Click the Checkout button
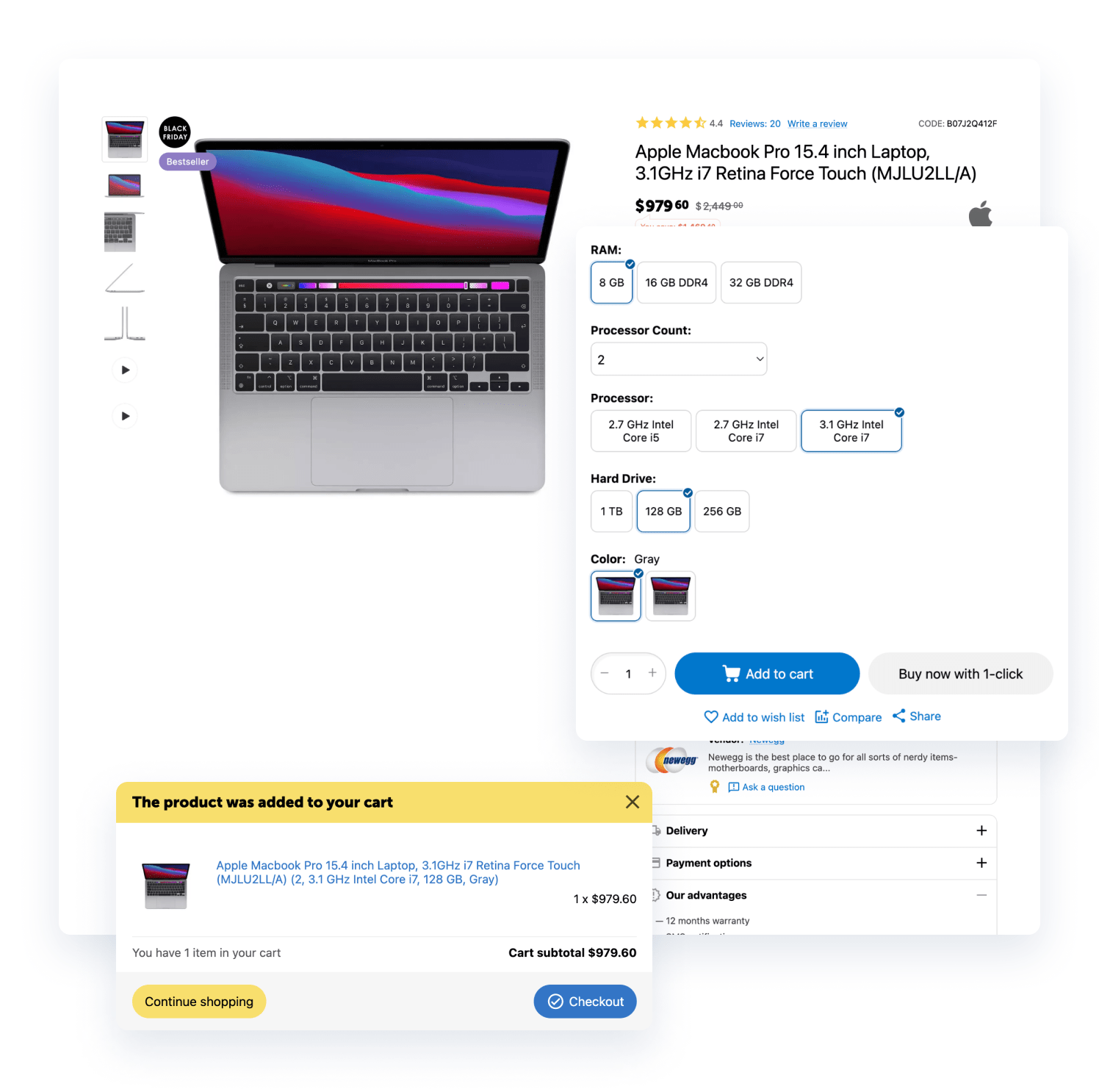Image resolution: width=1099 pixels, height=1092 pixels. [x=585, y=1002]
